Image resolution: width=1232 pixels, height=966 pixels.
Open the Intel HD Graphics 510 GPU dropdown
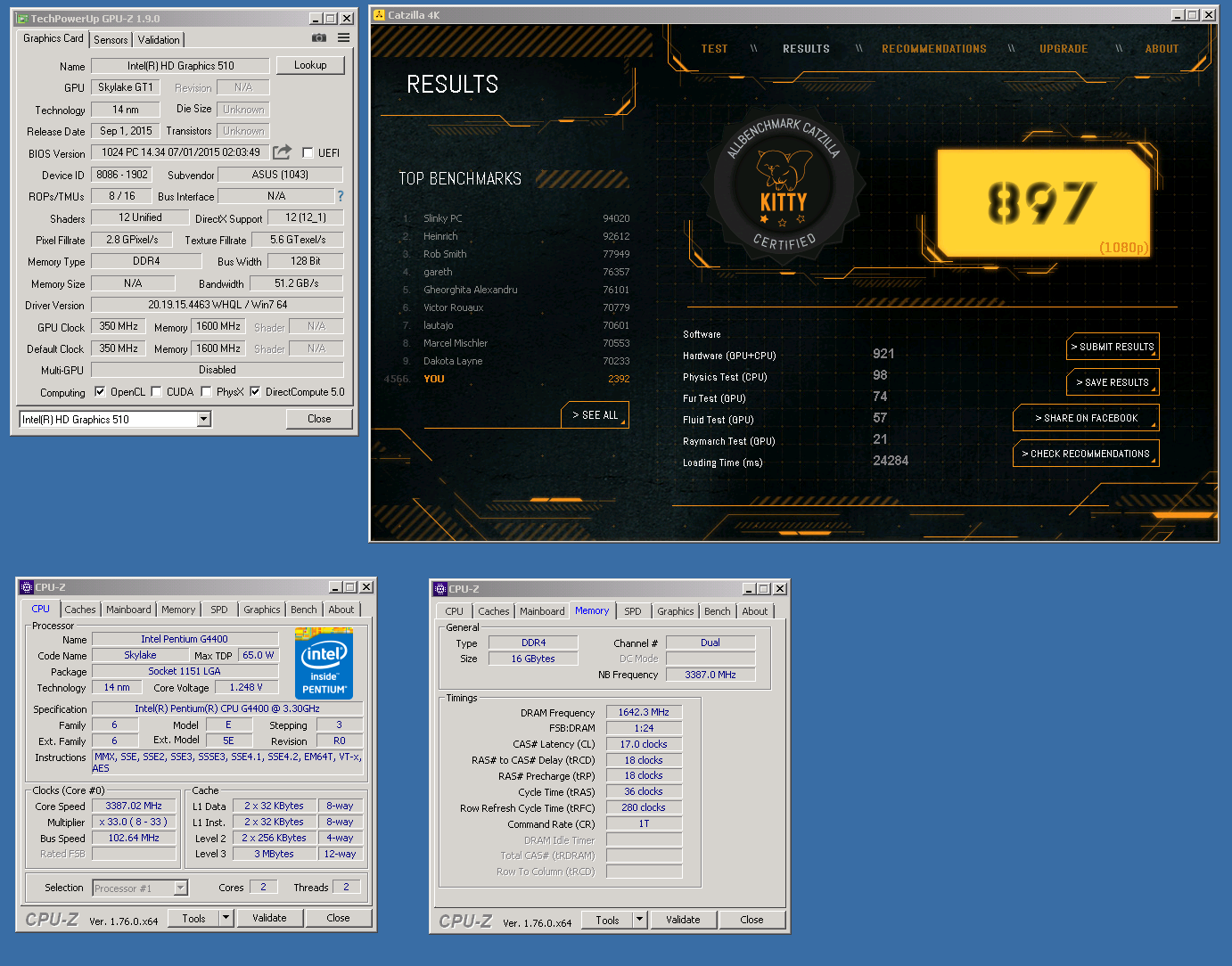click(x=204, y=419)
